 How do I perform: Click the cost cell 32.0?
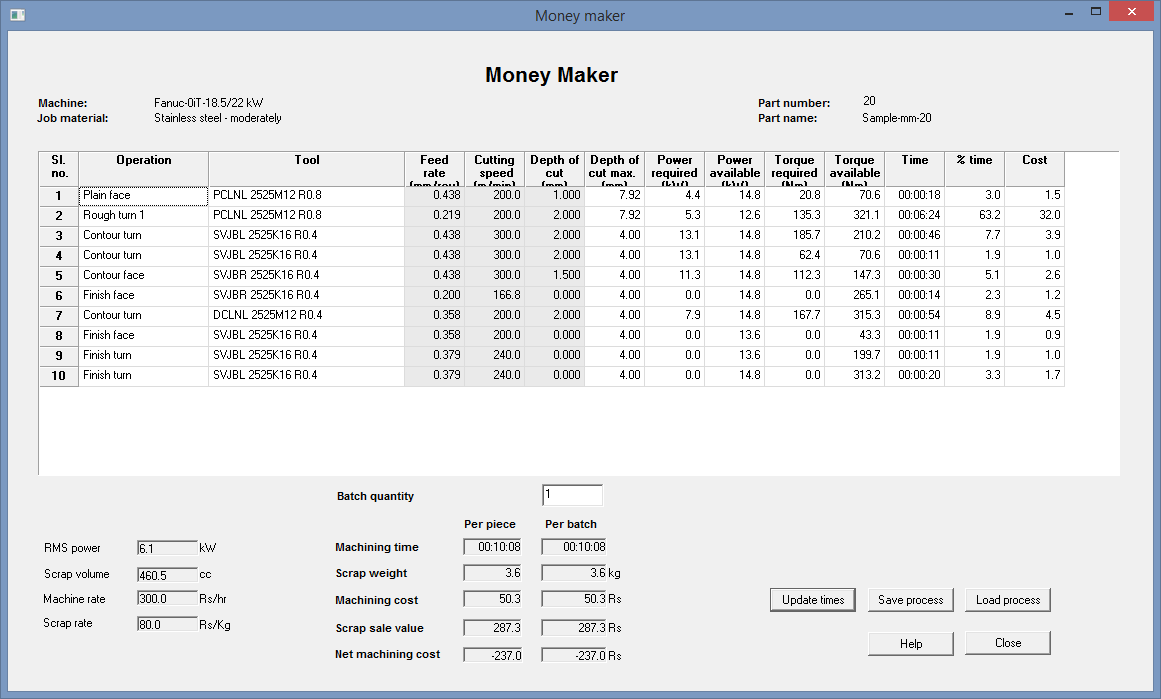1034,215
